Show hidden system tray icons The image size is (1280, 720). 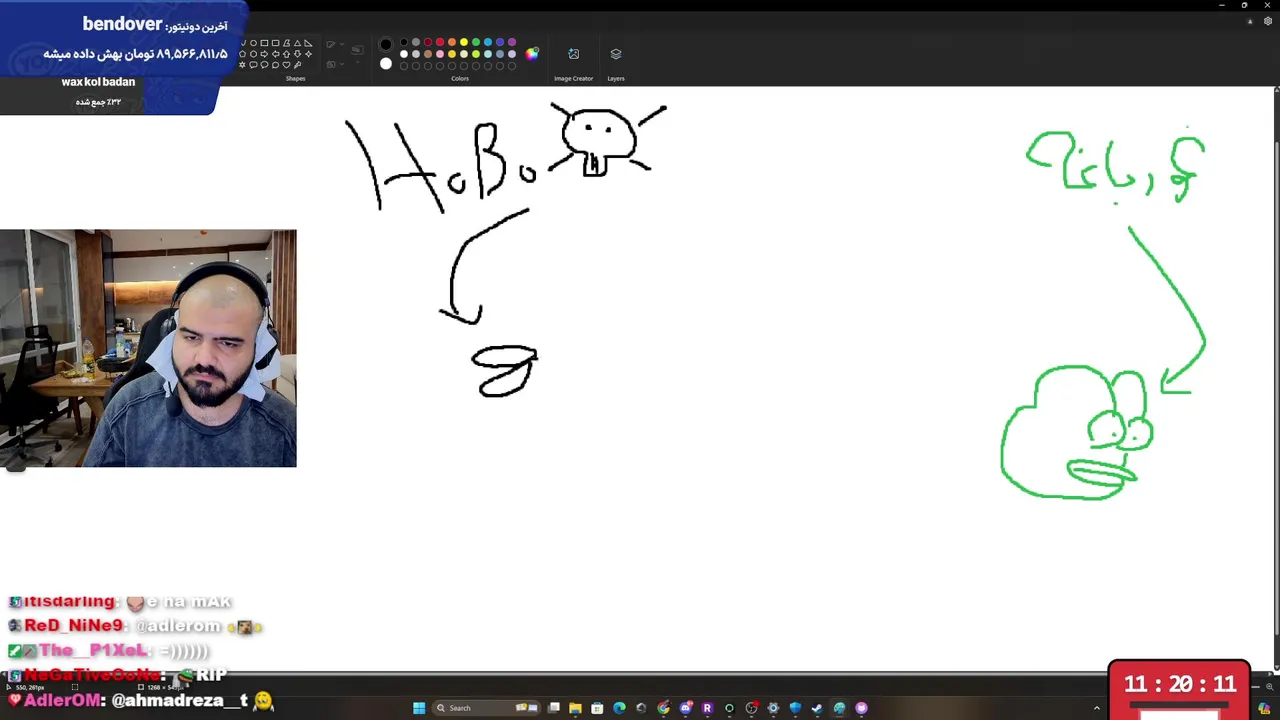coord(1097,708)
